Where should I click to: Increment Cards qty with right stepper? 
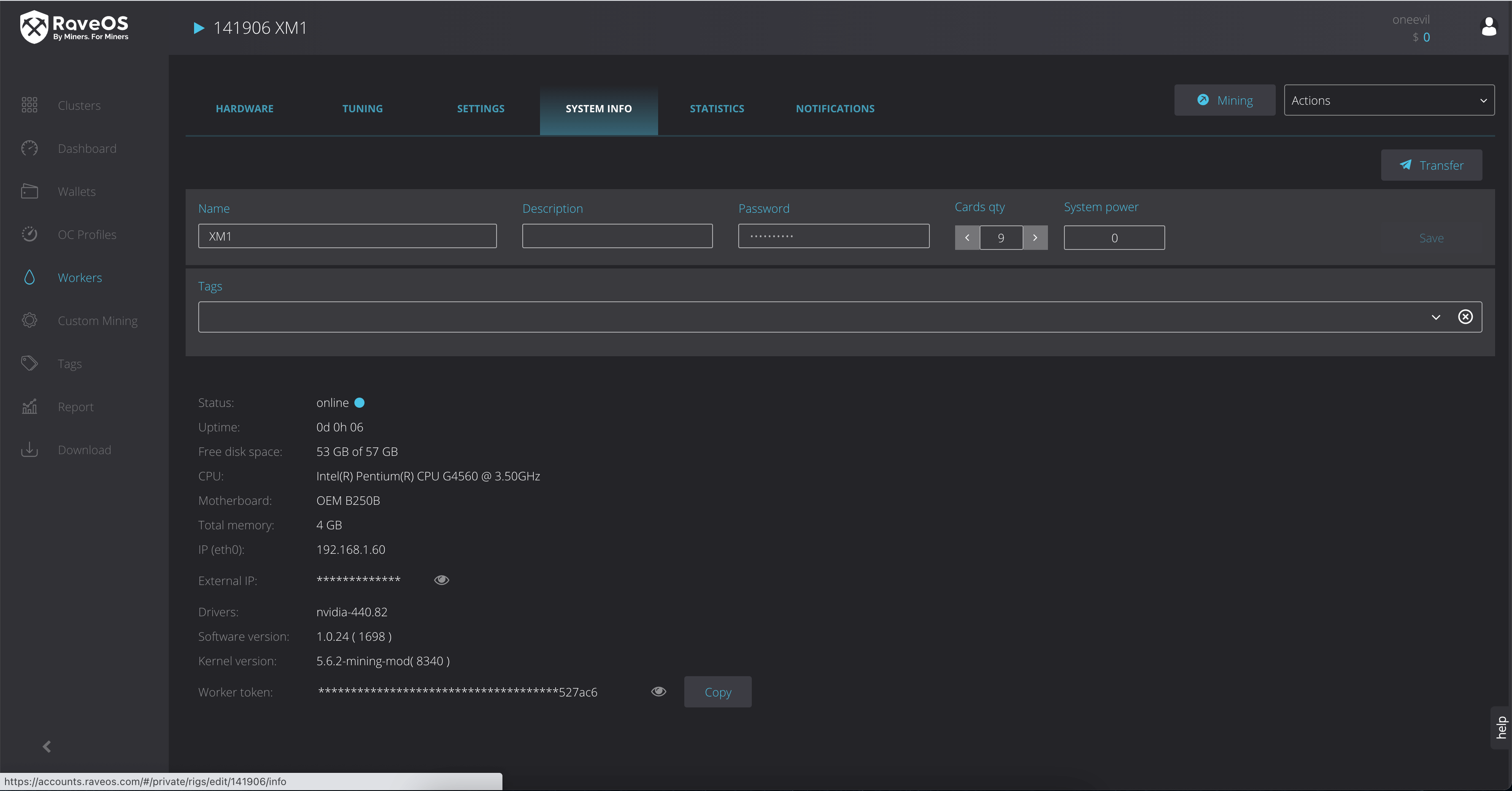(x=1035, y=237)
